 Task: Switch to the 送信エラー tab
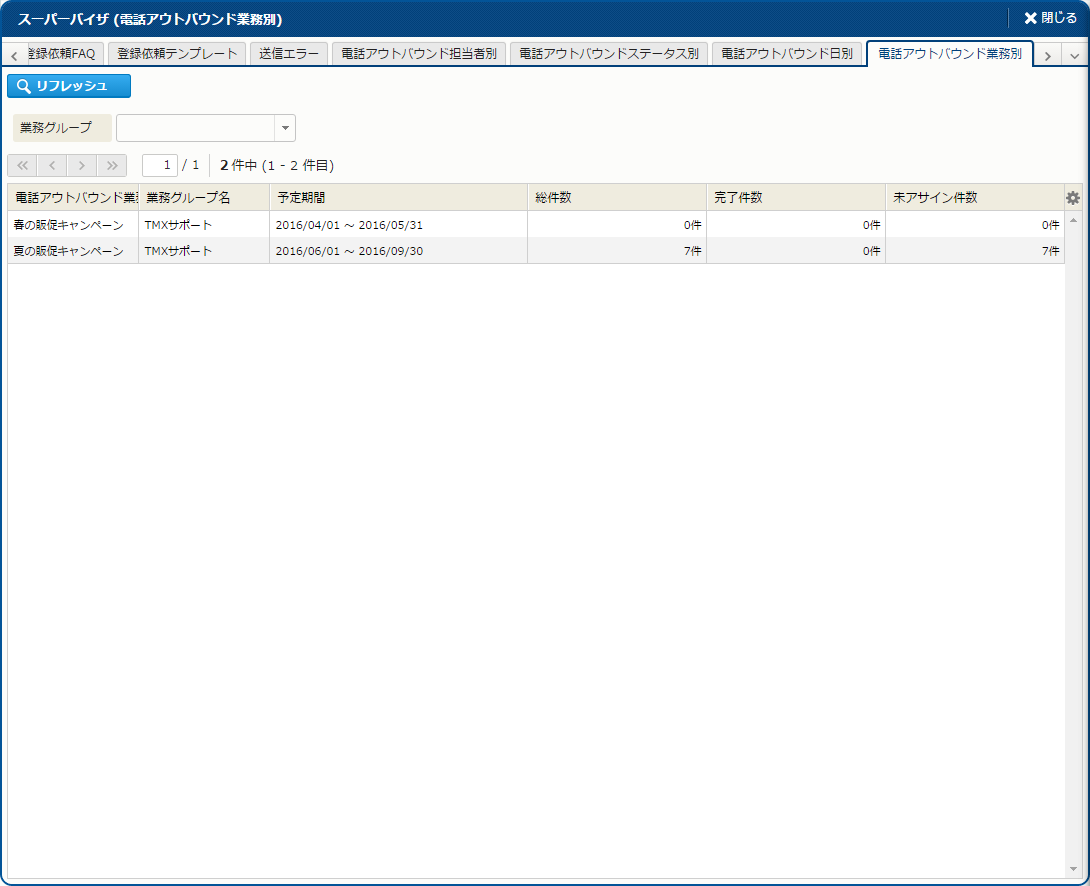pos(289,54)
